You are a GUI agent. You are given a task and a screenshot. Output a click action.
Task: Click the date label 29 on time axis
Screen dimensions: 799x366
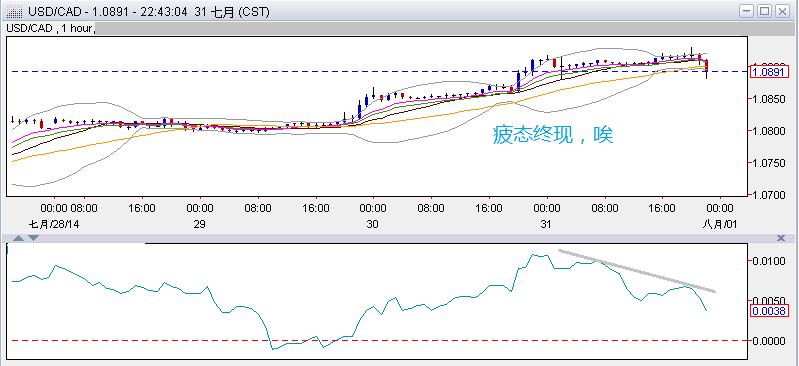point(200,224)
